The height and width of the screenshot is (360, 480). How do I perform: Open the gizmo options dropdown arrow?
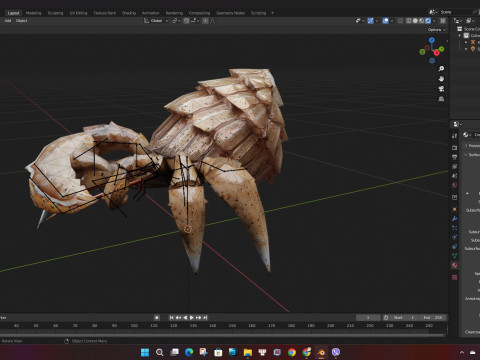377,21
